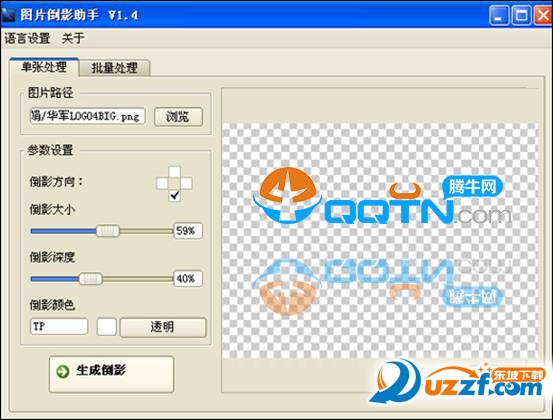Open the reflection color swatch picker
Viewport: 553px width, 420px height.
[x=107, y=327]
